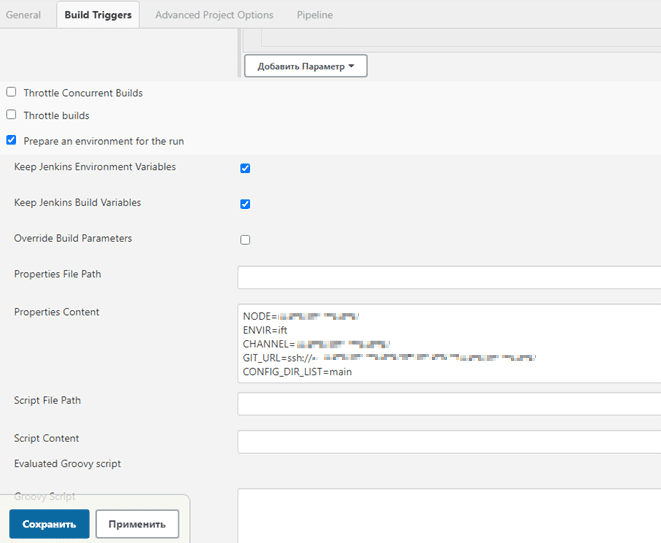Select the Build Triggers tab
Screen dimensions: 661x543
[x=98, y=15]
